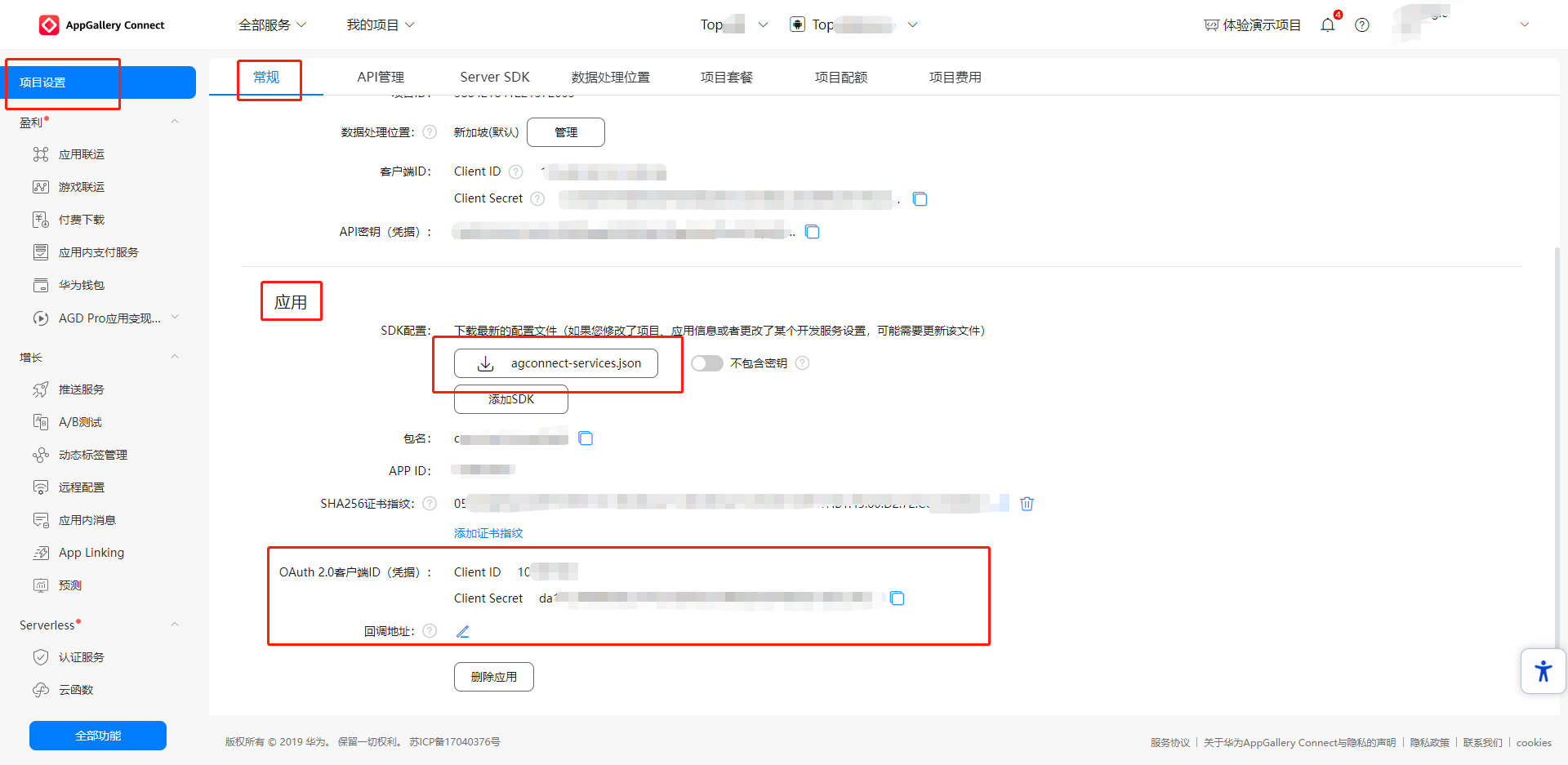The width and height of the screenshot is (1568, 765).
Task: Collapse the 盈利 section
Action: (x=175, y=122)
